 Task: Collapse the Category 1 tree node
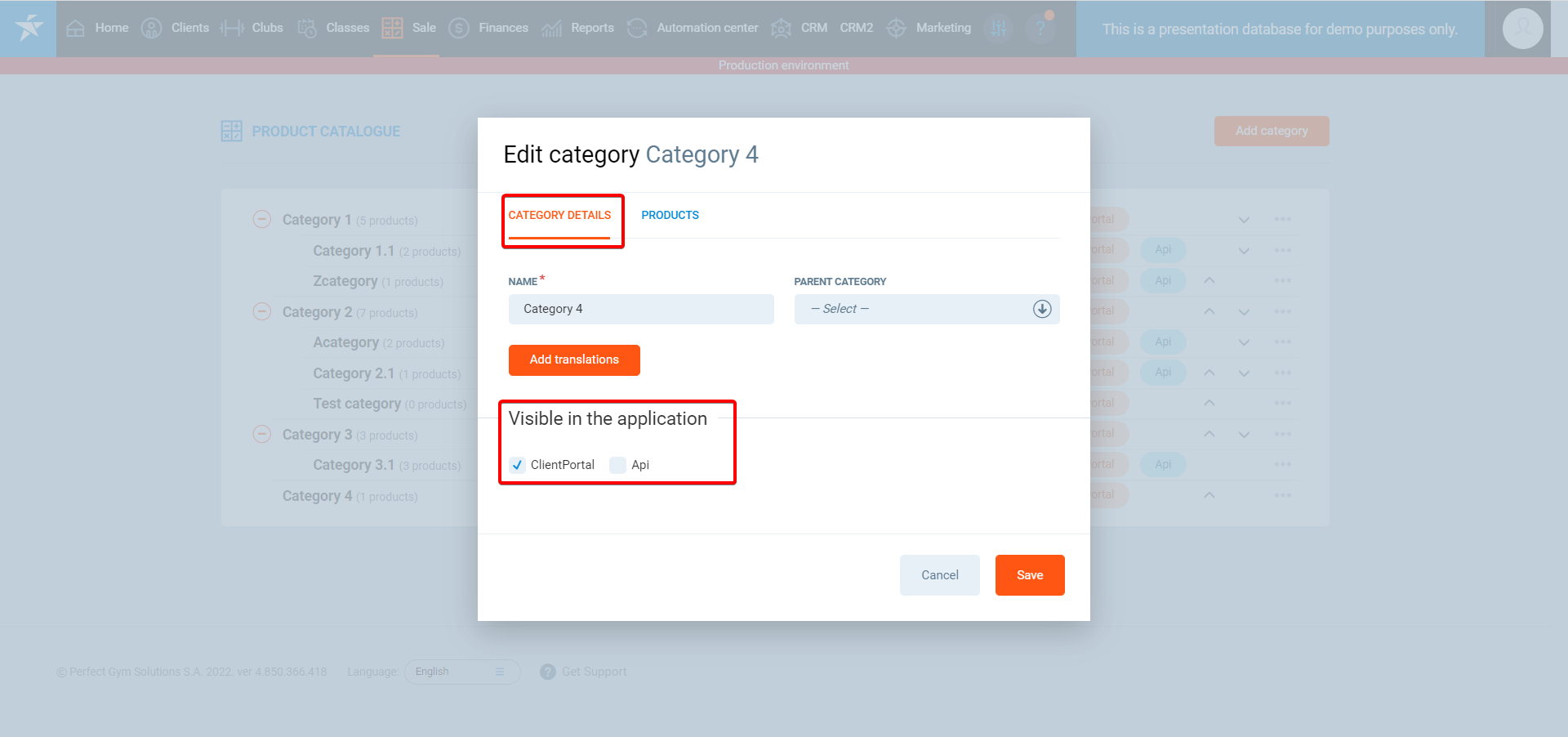(262, 220)
